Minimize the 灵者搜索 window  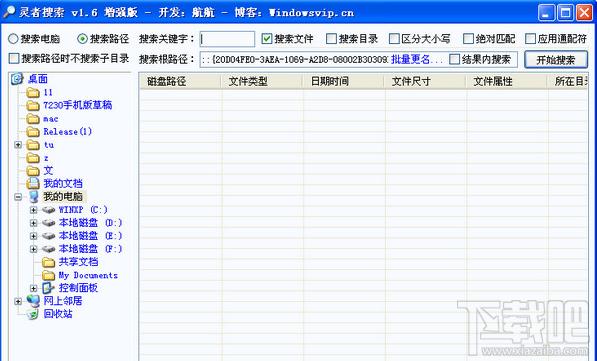[x=546, y=13]
